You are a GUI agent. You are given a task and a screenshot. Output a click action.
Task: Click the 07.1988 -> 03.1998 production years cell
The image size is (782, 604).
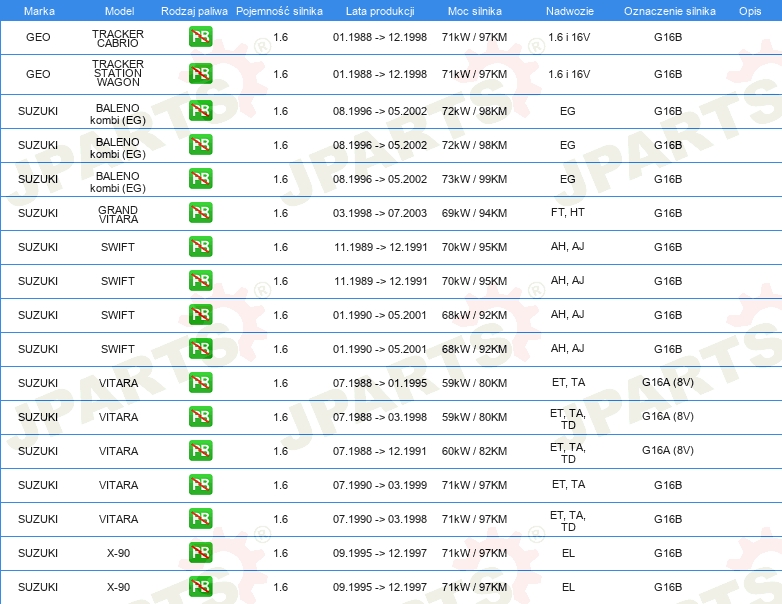pos(380,417)
